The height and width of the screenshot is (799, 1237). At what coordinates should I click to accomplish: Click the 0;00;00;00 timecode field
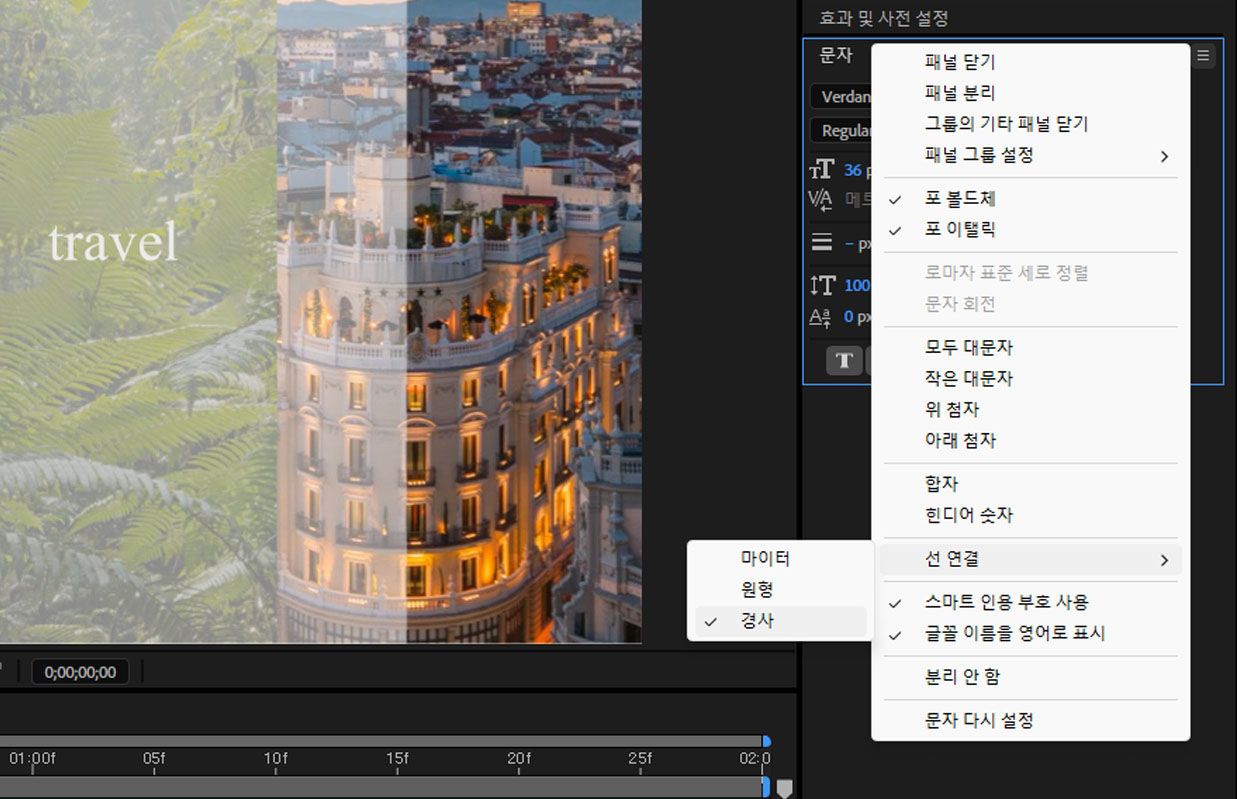tap(80, 672)
